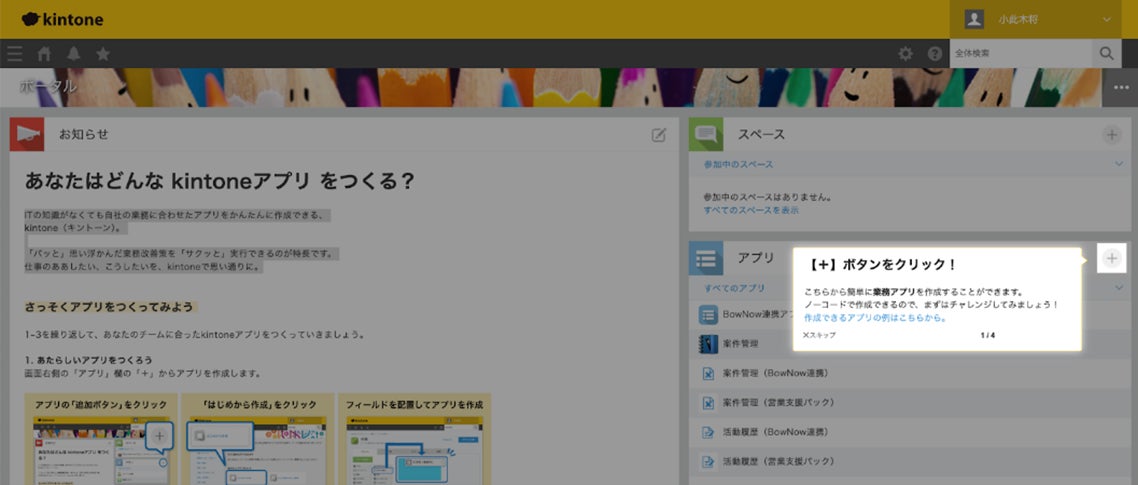Click the お知らせ megaphone icon
1138x485 pixels.
click(x=27, y=134)
